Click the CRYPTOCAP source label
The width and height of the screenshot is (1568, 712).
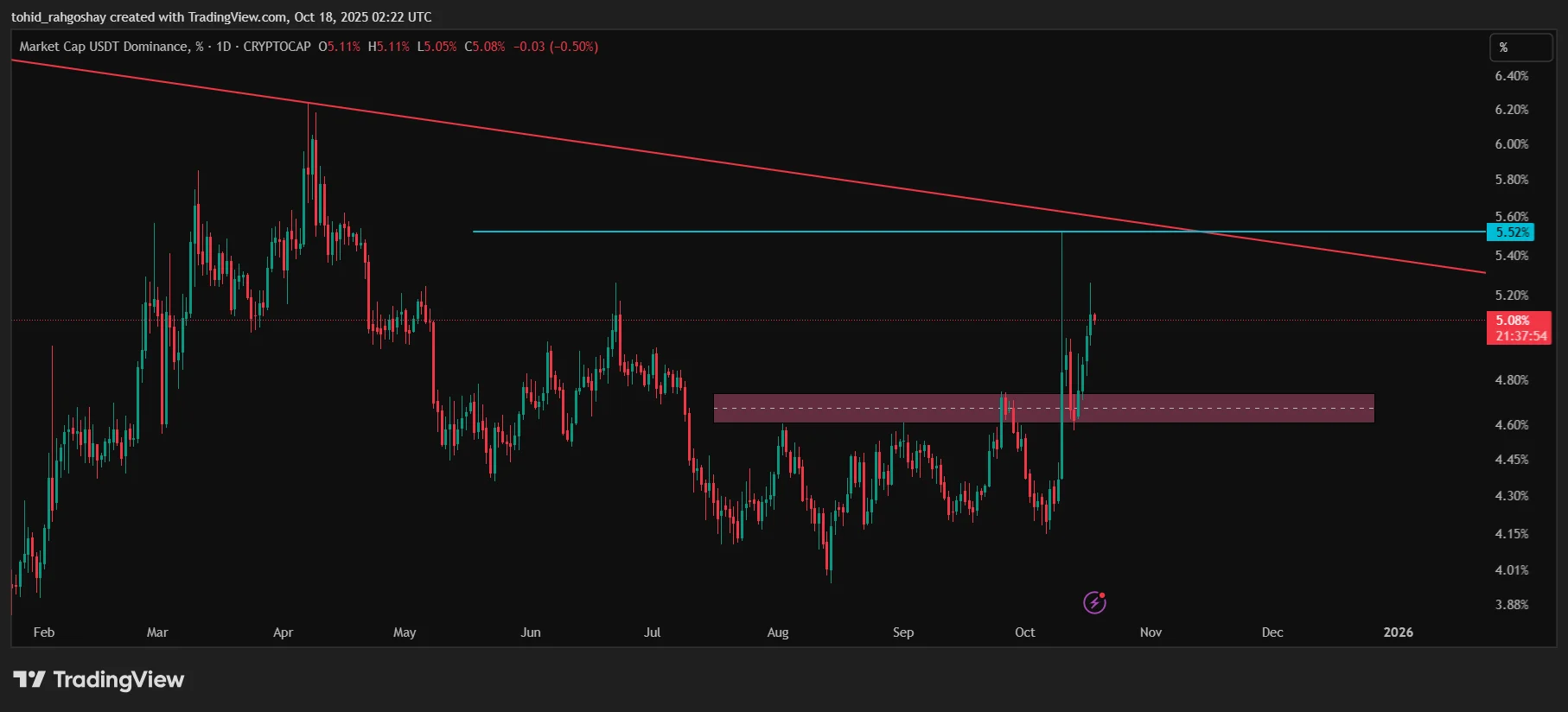(277, 47)
